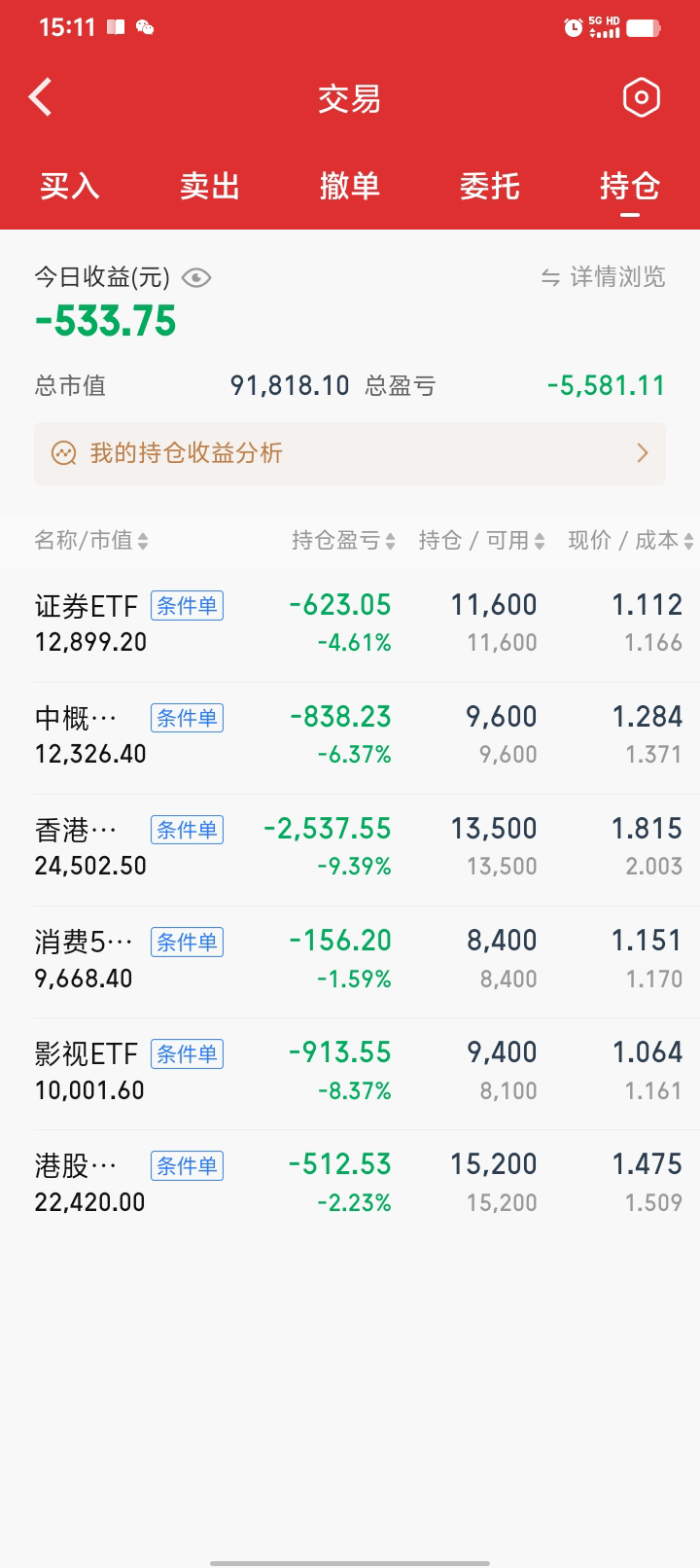Open the 香港 holding row worth 24,502.50
The height and width of the screenshot is (1568, 700).
[x=350, y=847]
